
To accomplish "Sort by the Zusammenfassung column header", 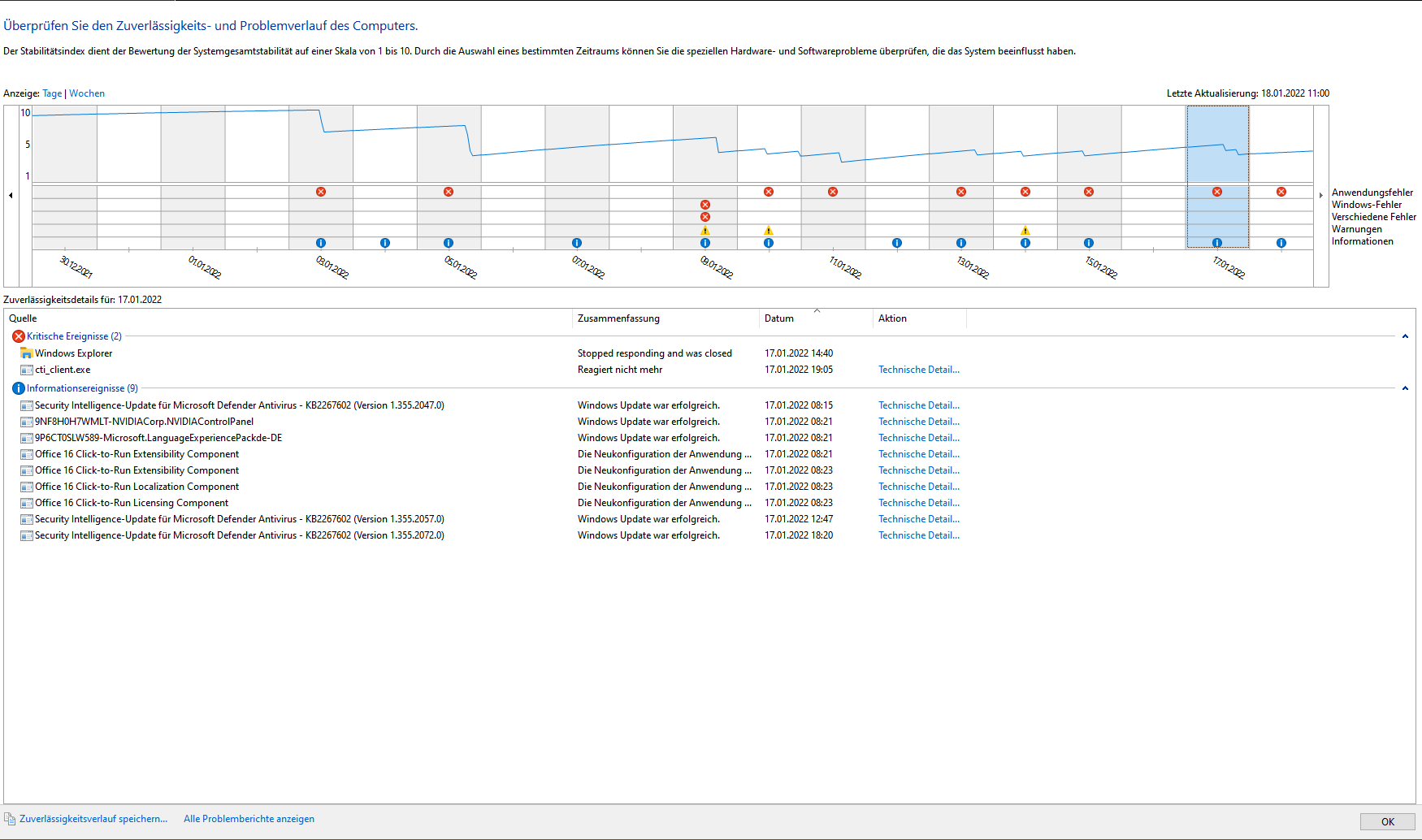I will [665, 318].
